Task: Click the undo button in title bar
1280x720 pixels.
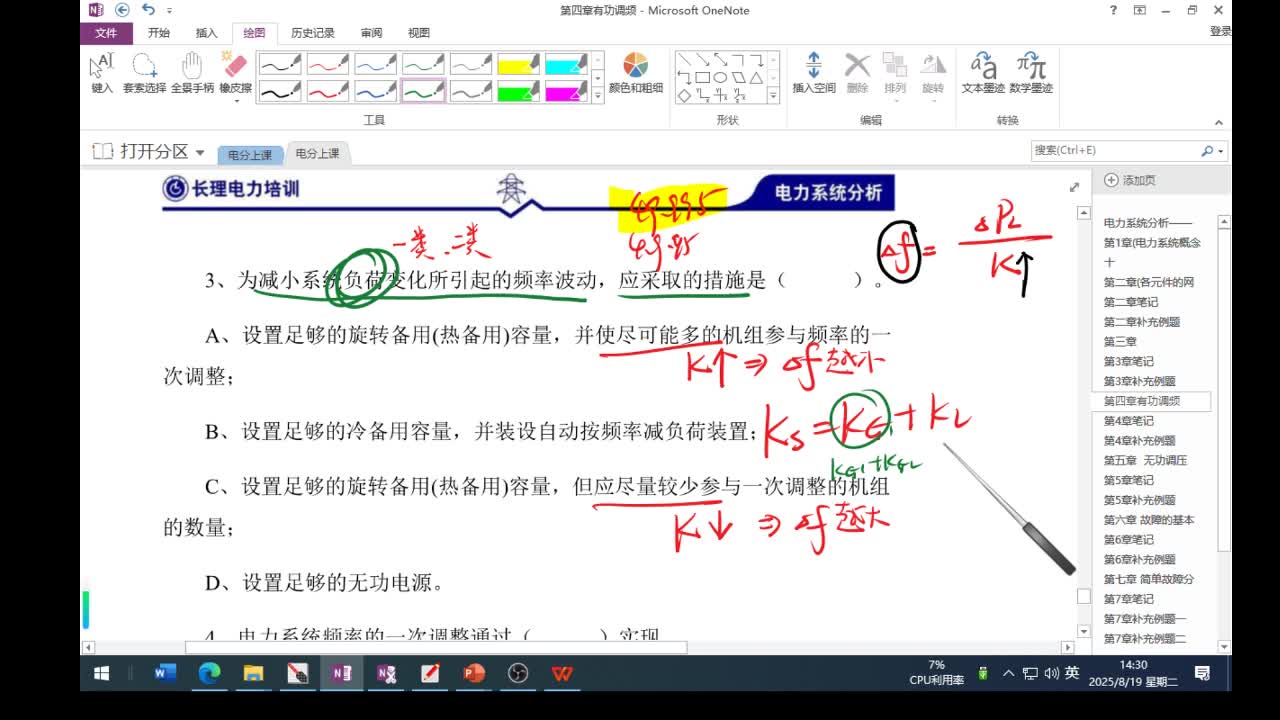Action: (148, 10)
